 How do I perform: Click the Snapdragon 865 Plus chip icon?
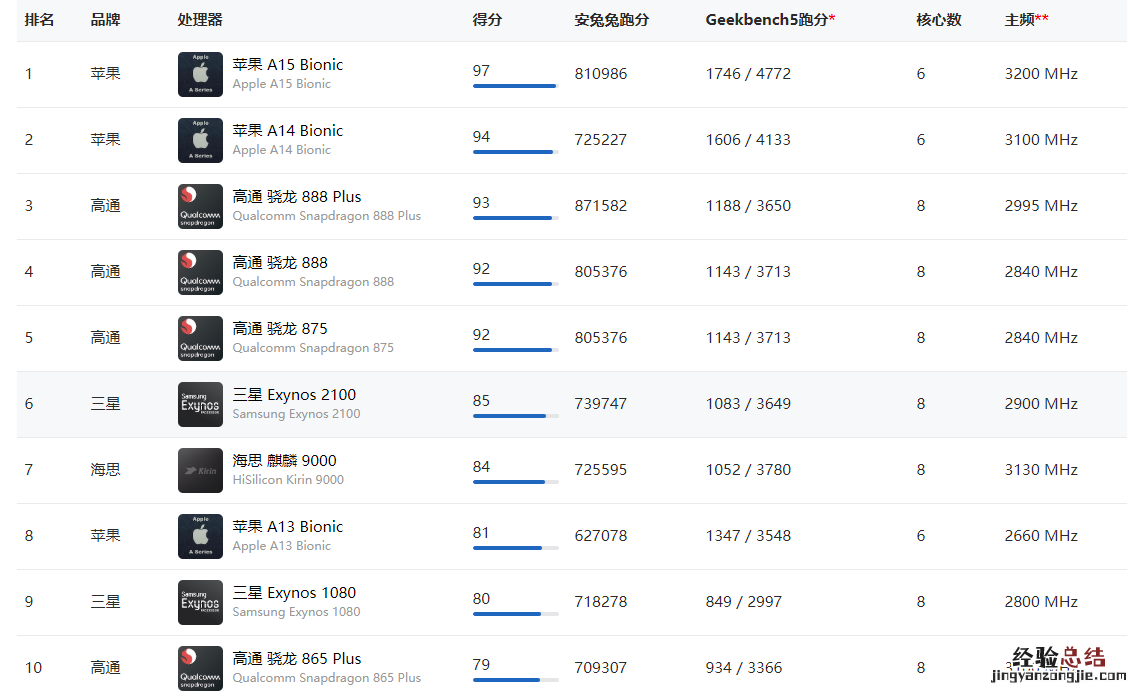tap(200, 668)
